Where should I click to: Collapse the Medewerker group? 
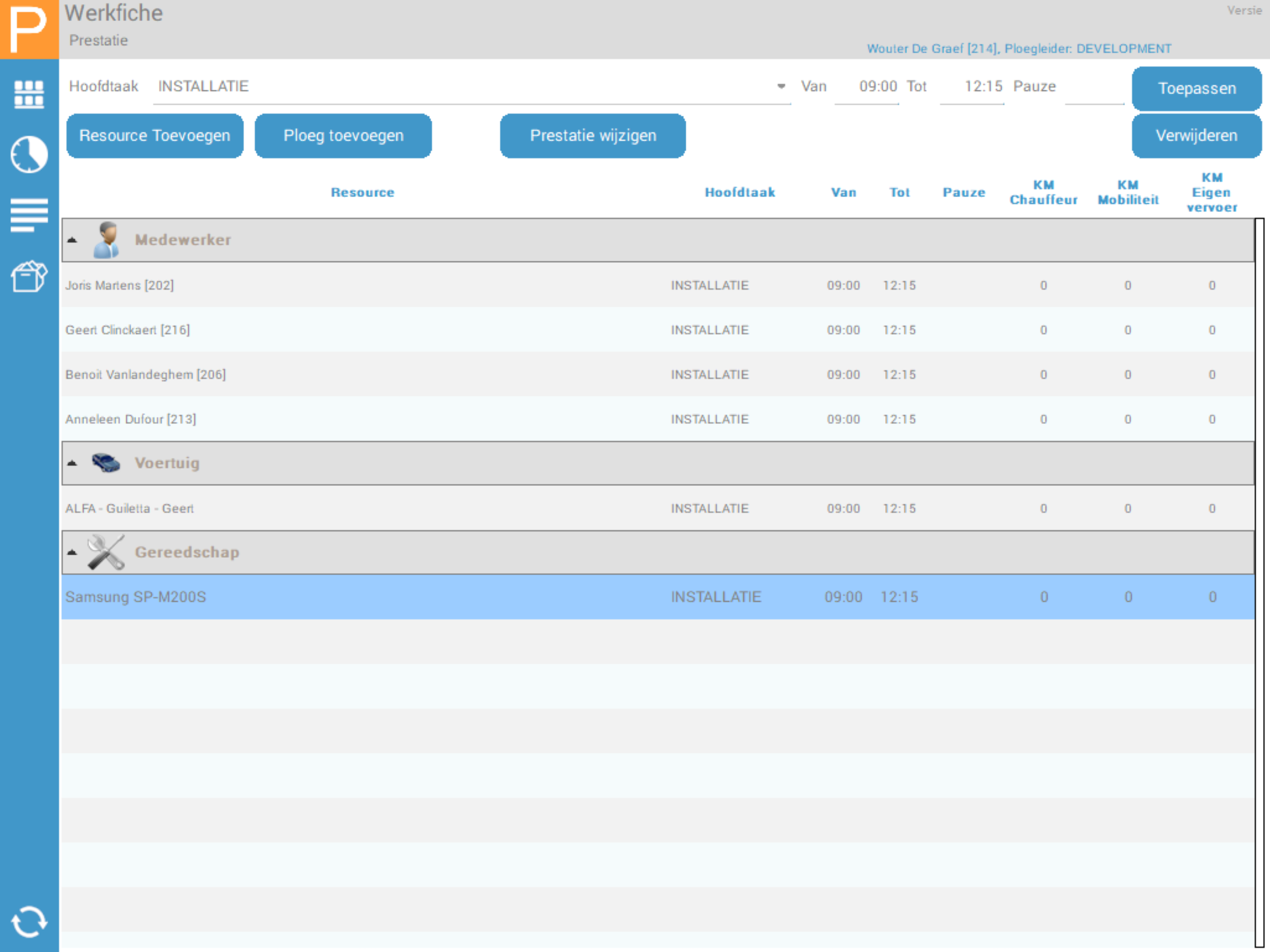72,240
